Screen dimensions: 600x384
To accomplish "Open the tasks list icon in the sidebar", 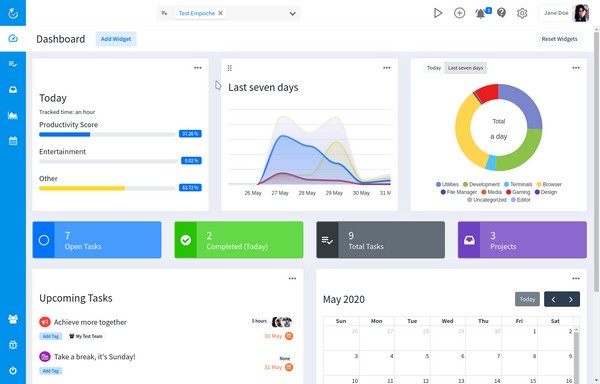I will [13, 64].
